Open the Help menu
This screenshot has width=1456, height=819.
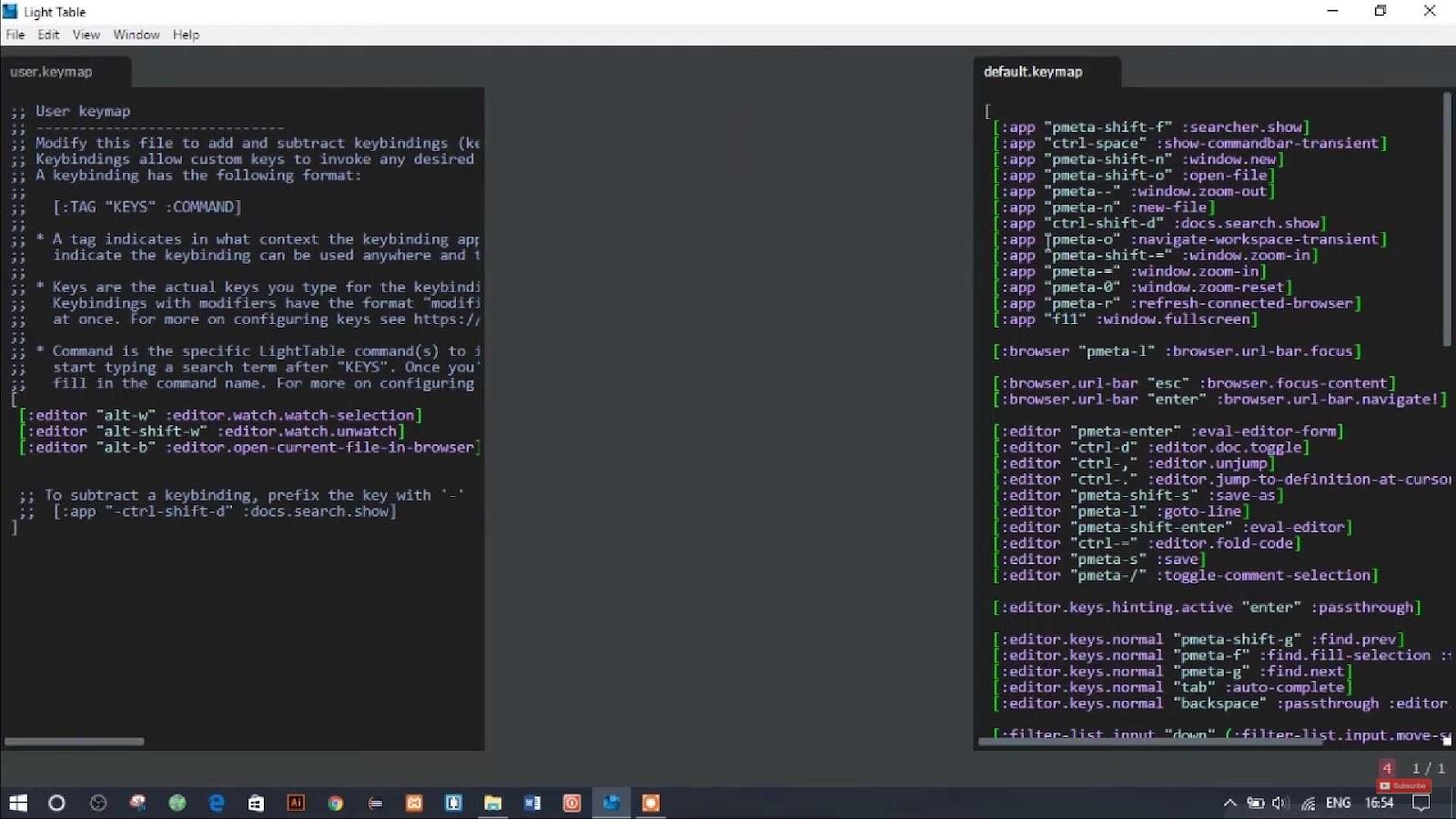(x=186, y=35)
